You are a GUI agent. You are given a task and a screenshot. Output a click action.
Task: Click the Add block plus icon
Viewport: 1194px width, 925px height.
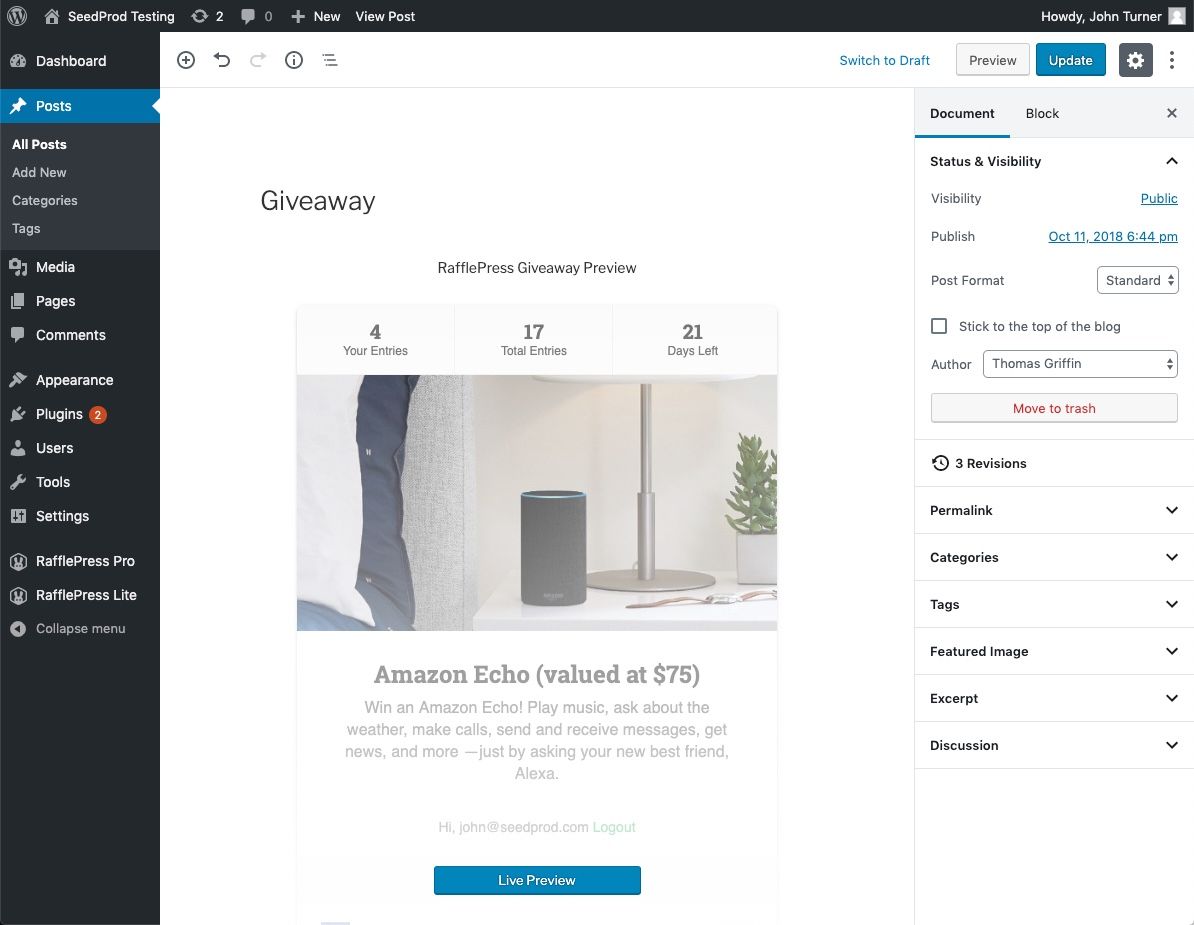coord(186,60)
